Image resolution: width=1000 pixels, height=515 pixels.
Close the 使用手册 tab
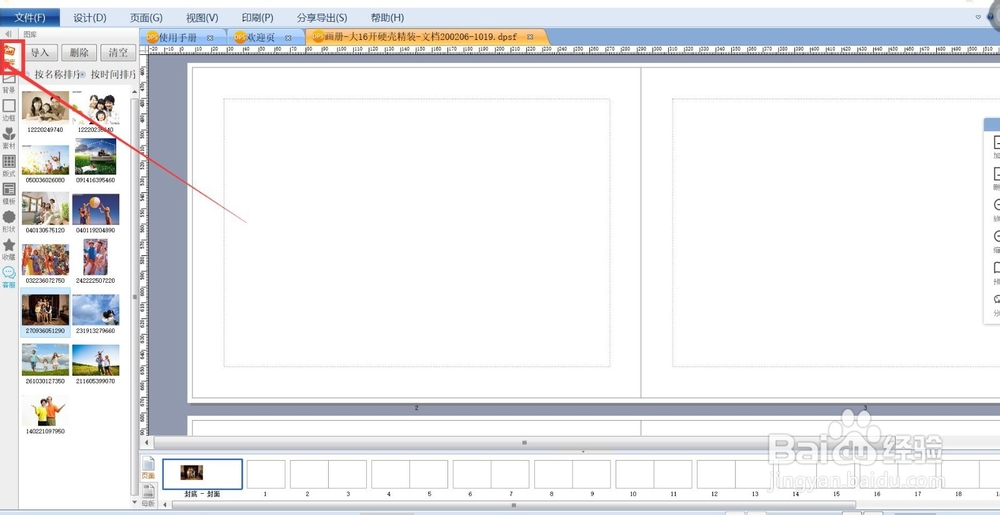210,38
